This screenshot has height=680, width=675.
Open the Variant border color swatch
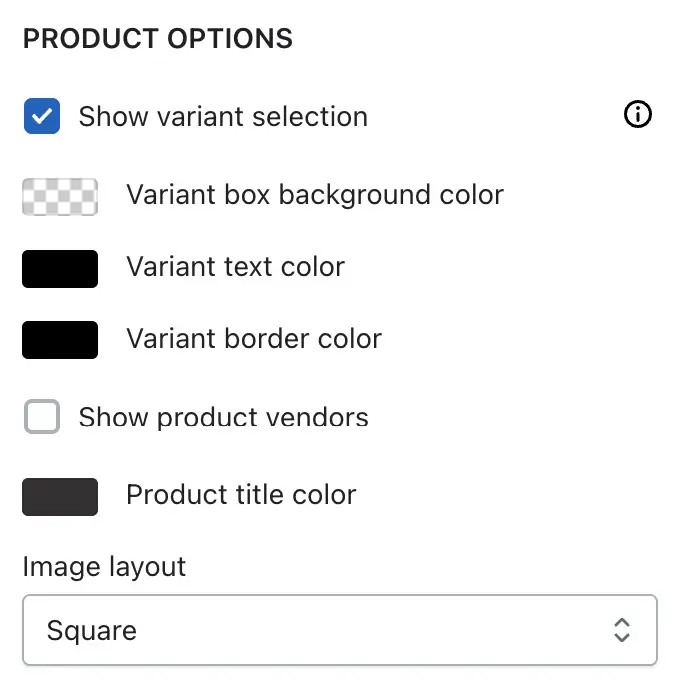[x=60, y=340]
